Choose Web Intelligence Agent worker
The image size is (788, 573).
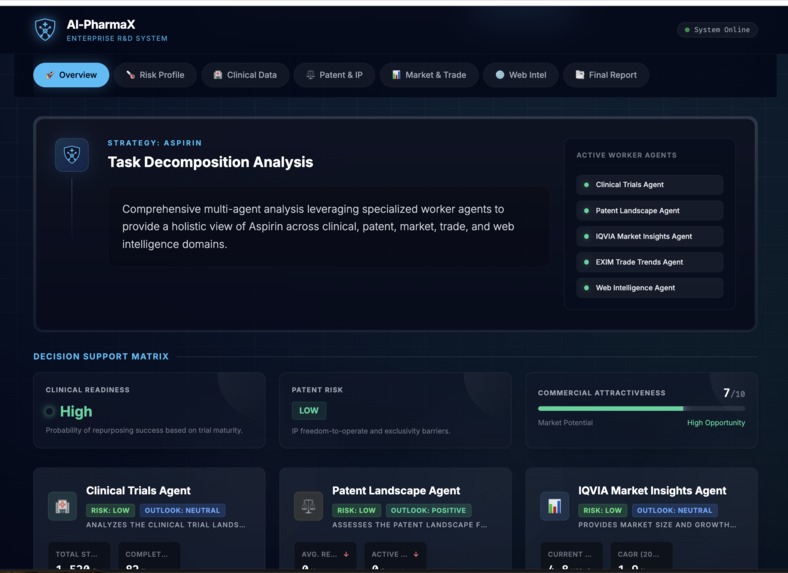[650, 288]
